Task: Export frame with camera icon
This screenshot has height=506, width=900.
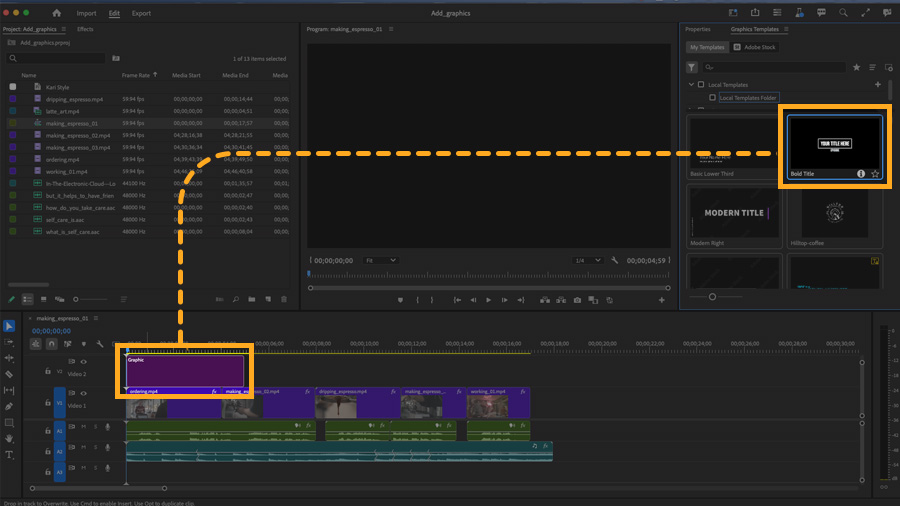Action: tap(577, 300)
